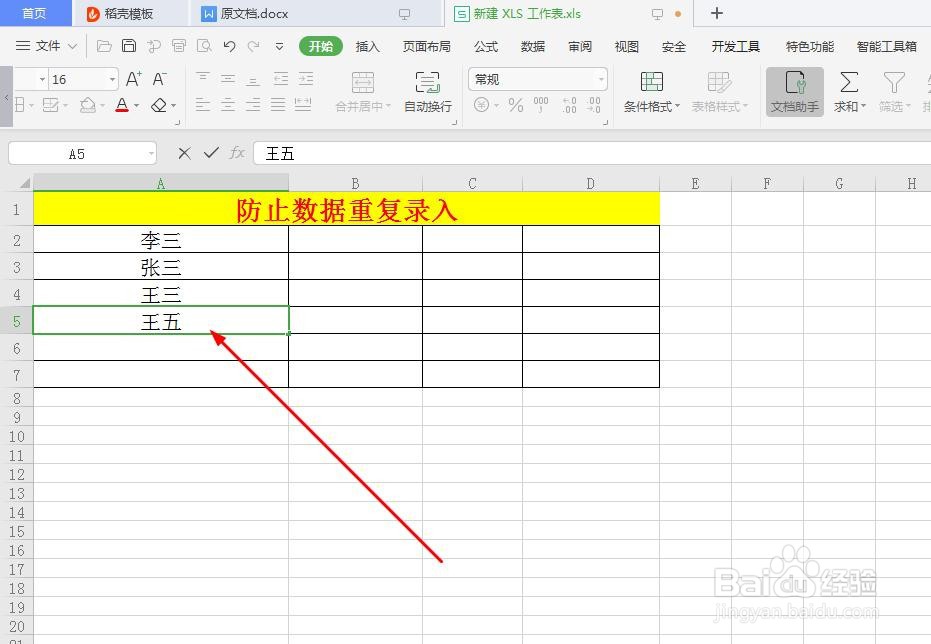Cancel cell entry with the X icon

(184, 153)
